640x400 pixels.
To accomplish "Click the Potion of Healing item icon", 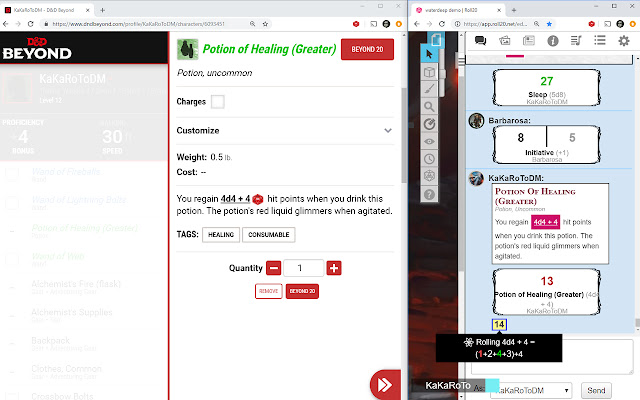I will coord(188,49).
